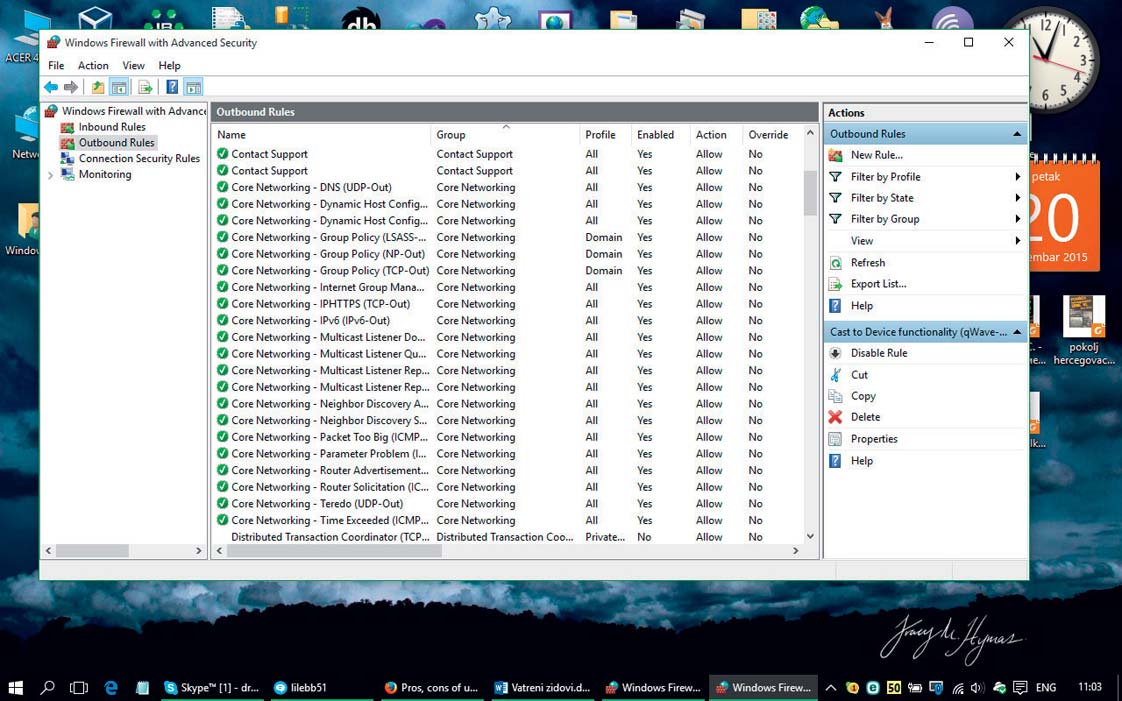Image resolution: width=1122 pixels, height=701 pixels.
Task: Click the blue Help toolbar icon
Action: click(x=172, y=87)
